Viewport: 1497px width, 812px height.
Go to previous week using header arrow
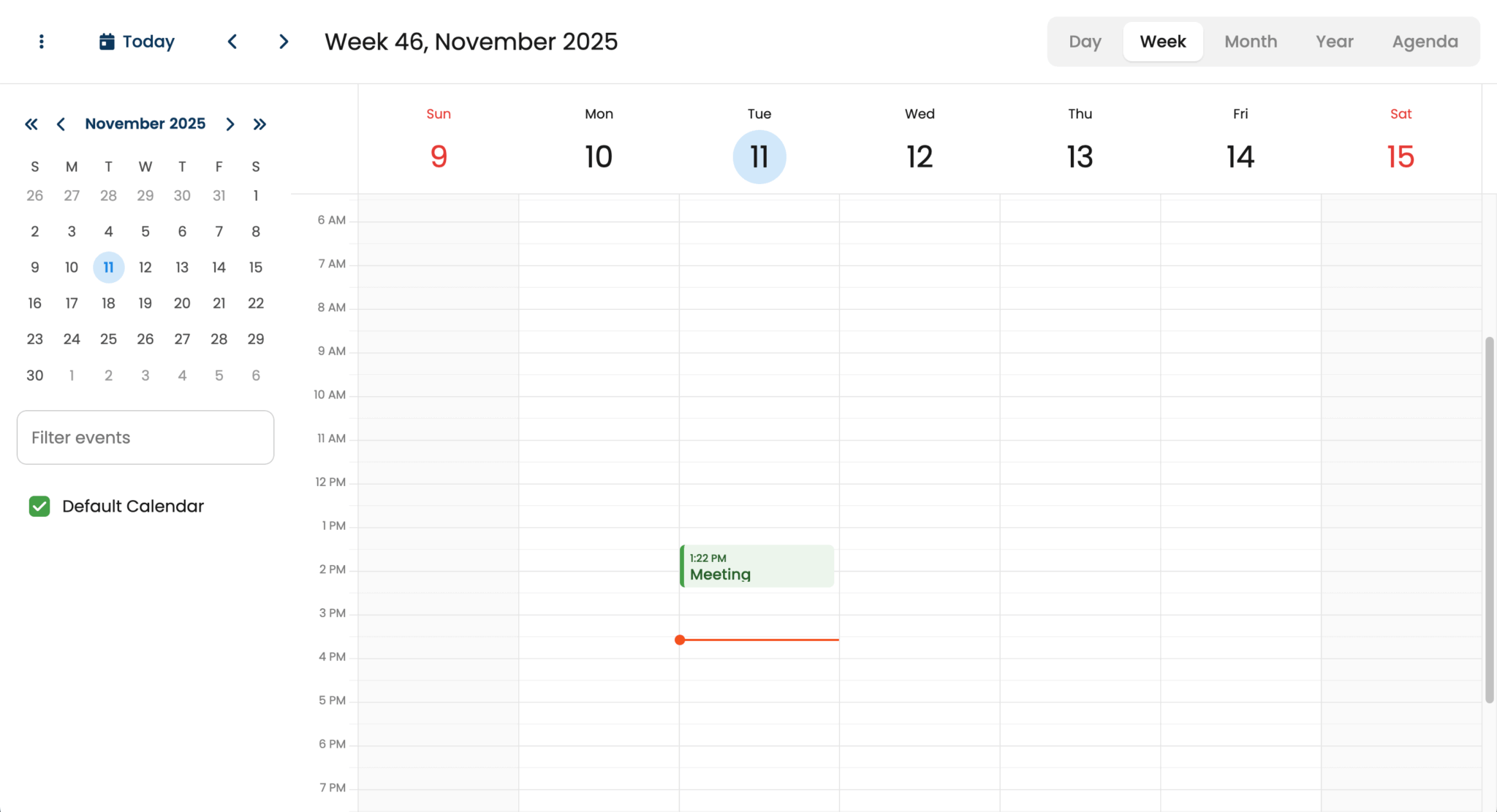click(232, 42)
